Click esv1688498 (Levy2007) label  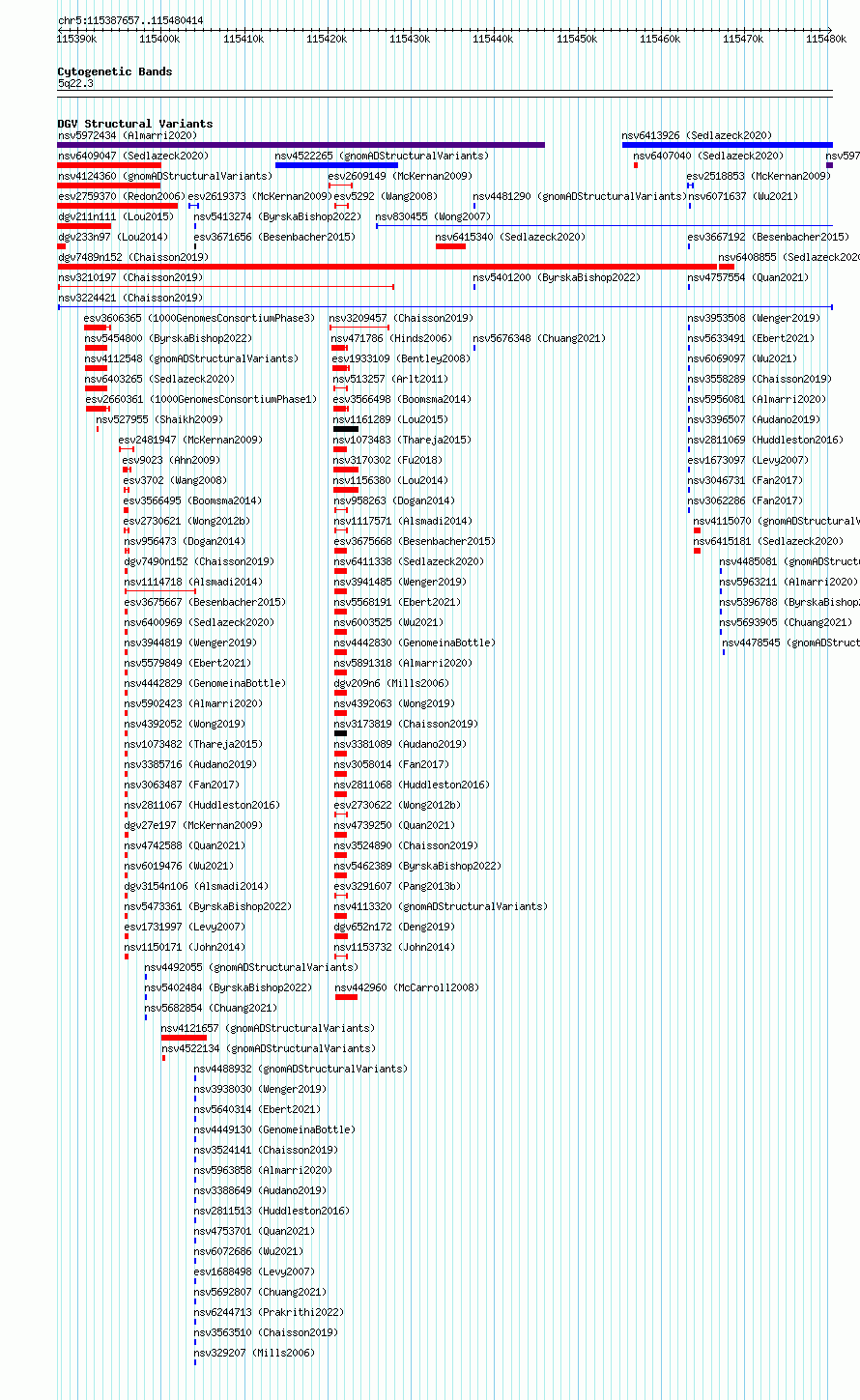[254, 1272]
